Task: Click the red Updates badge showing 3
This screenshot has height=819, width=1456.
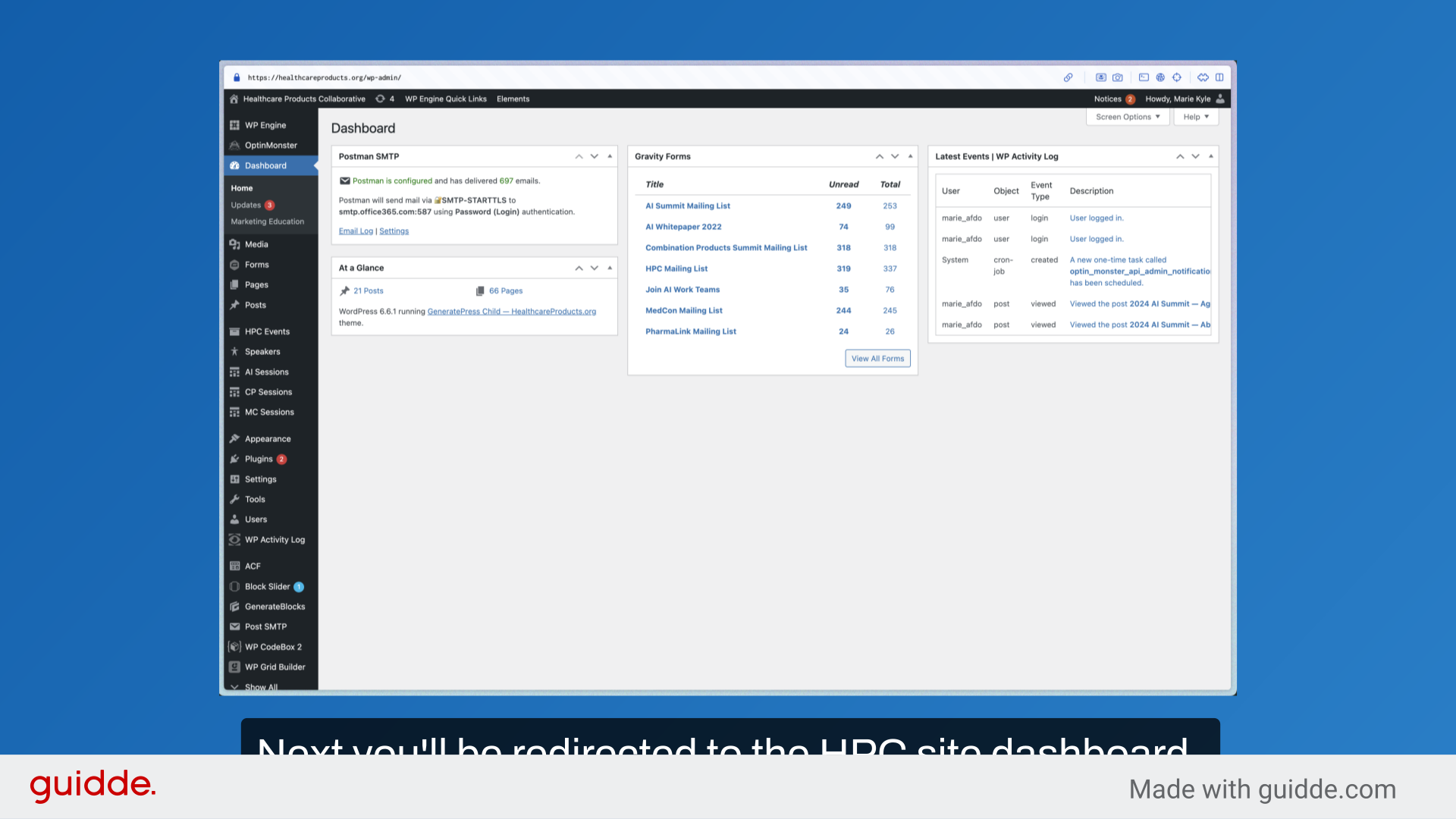Action: (x=268, y=205)
